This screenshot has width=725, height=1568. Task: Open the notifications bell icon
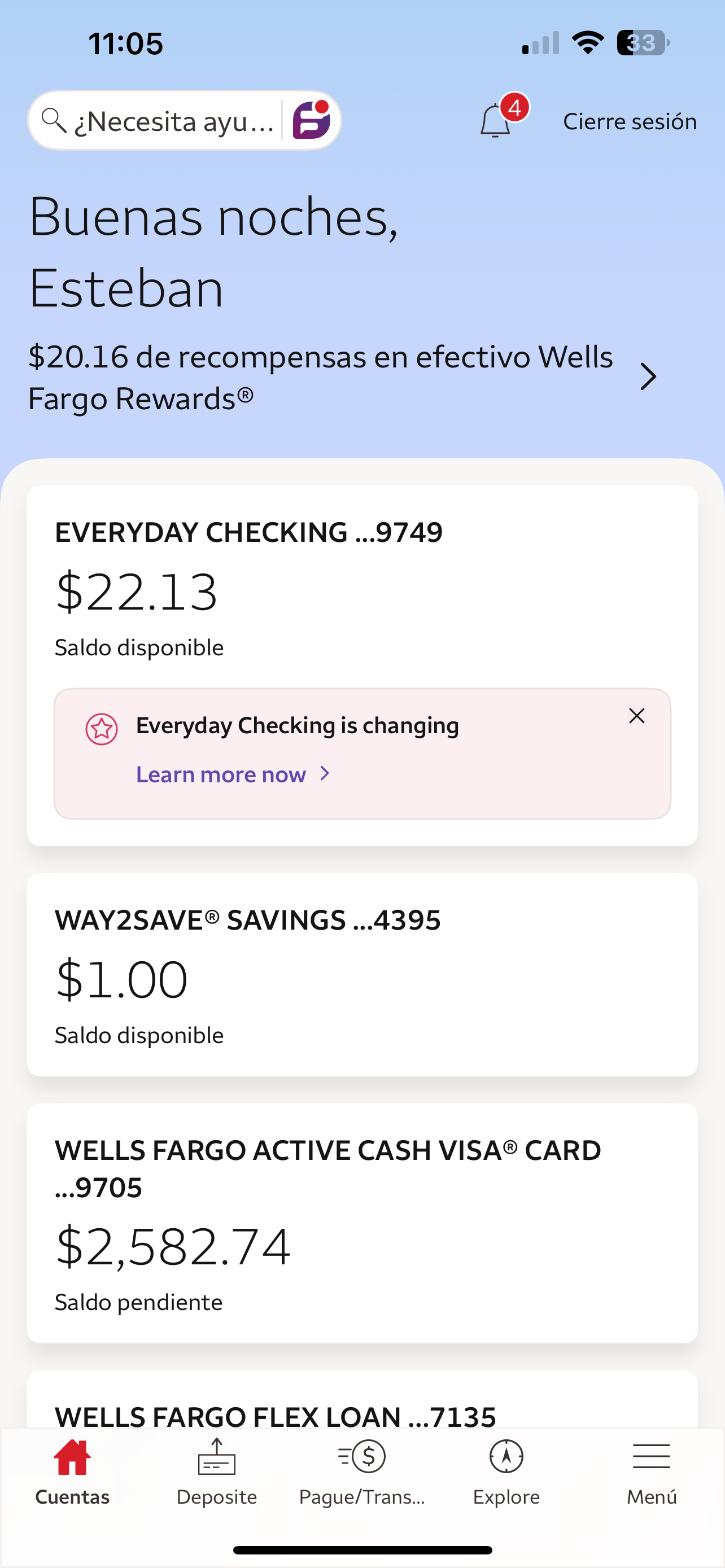pos(495,121)
